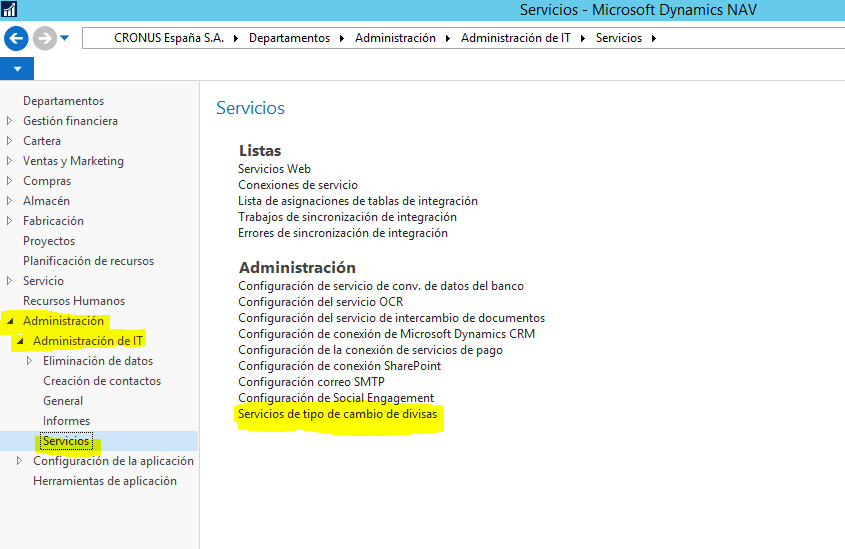845x549 pixels.
Task: Click the forward navigation arrow button
Action: click(x=45, y=39)
